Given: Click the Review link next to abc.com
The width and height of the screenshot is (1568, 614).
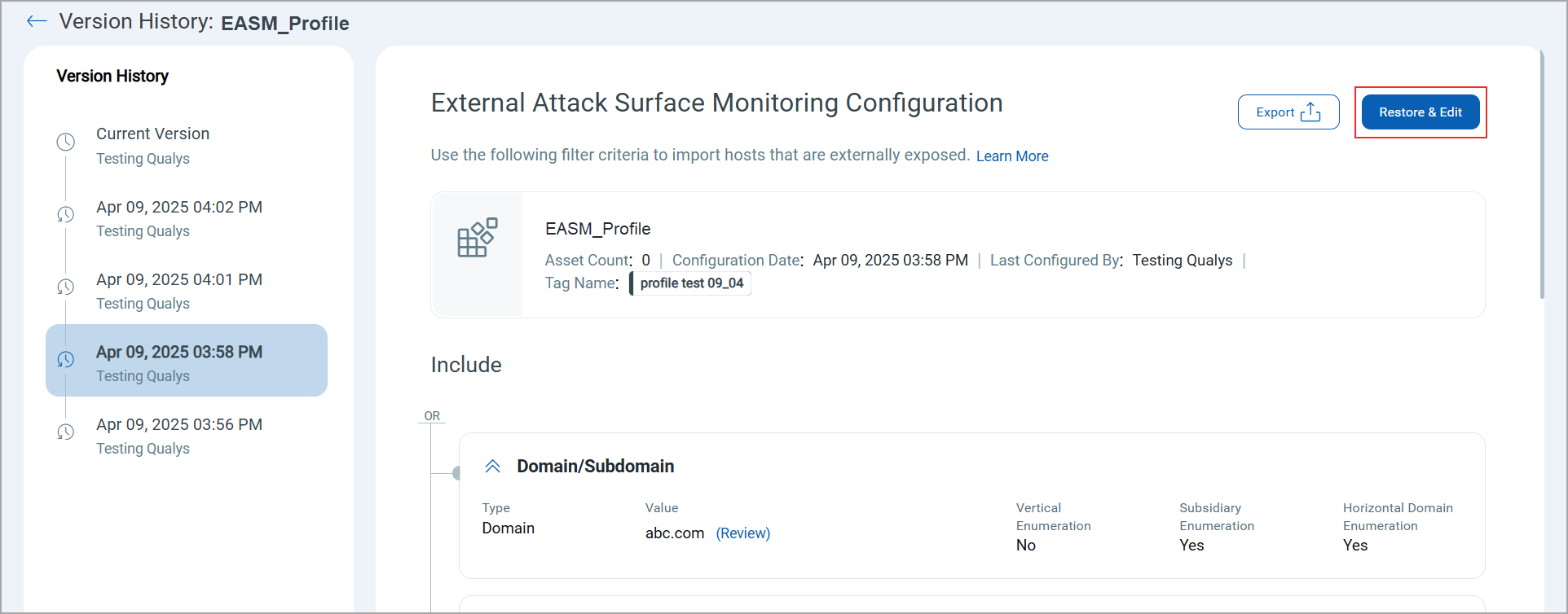Looking at the screenshot, I should coord(742,533).
